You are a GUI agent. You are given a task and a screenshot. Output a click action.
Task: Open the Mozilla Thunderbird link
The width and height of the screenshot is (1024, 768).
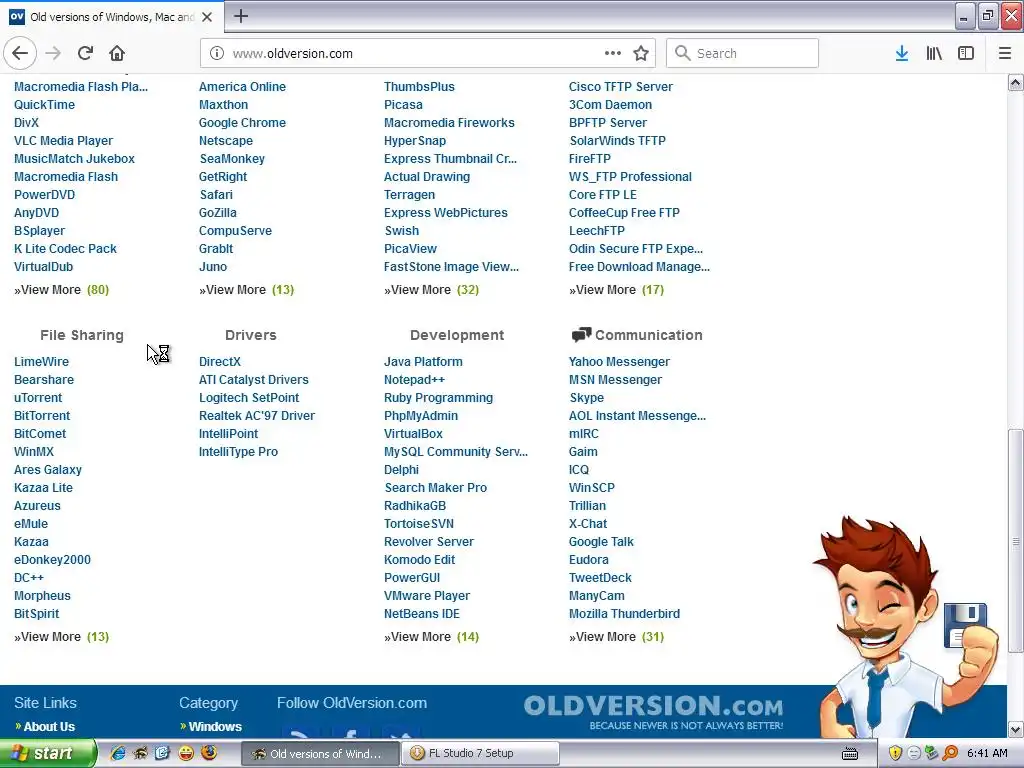click(624, 613)
